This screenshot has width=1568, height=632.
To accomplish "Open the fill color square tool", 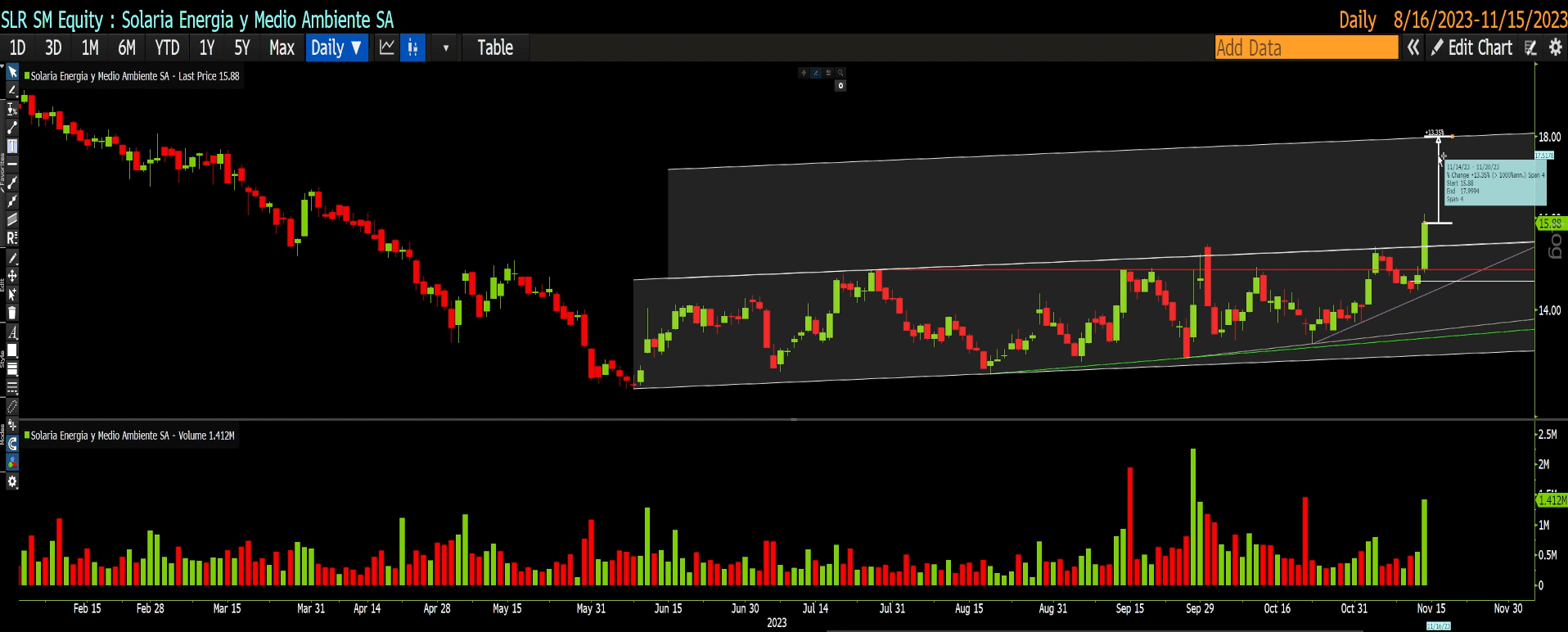I will [x=12, y=350].
